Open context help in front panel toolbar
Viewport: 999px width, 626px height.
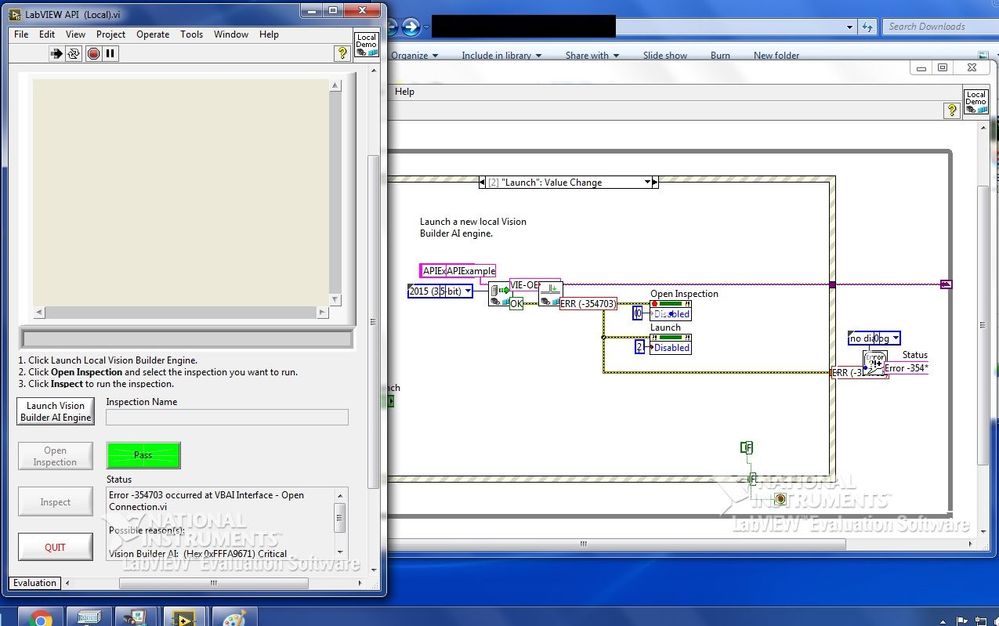coord(342,53)
